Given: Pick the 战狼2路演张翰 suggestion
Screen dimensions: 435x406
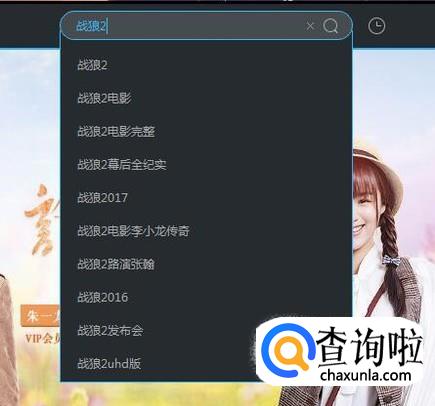Looking at the screenshot, I should 206,264.
